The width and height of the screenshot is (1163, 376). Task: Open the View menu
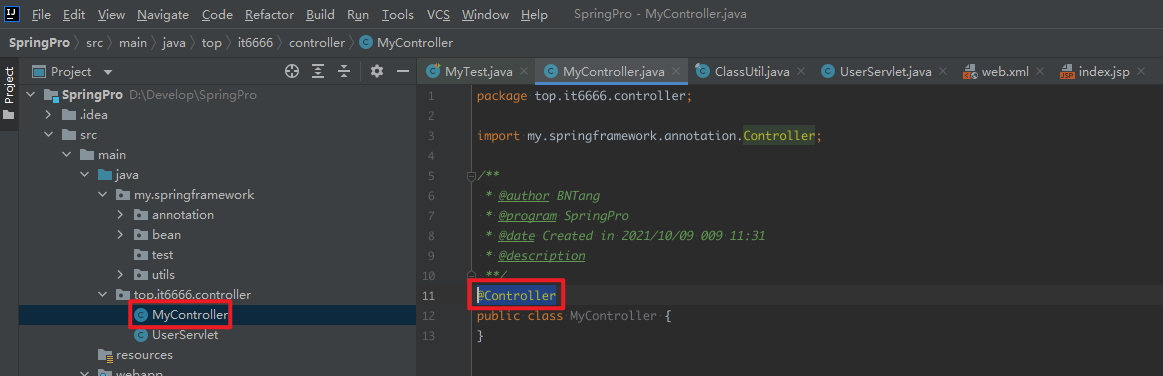point(111,15)
